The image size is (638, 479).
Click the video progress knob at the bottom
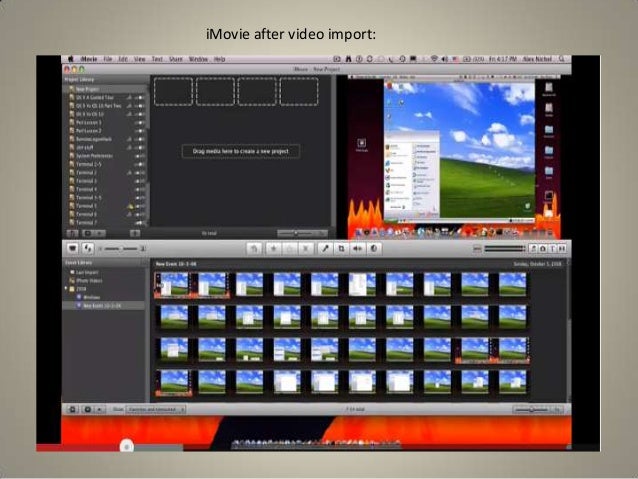127,446
